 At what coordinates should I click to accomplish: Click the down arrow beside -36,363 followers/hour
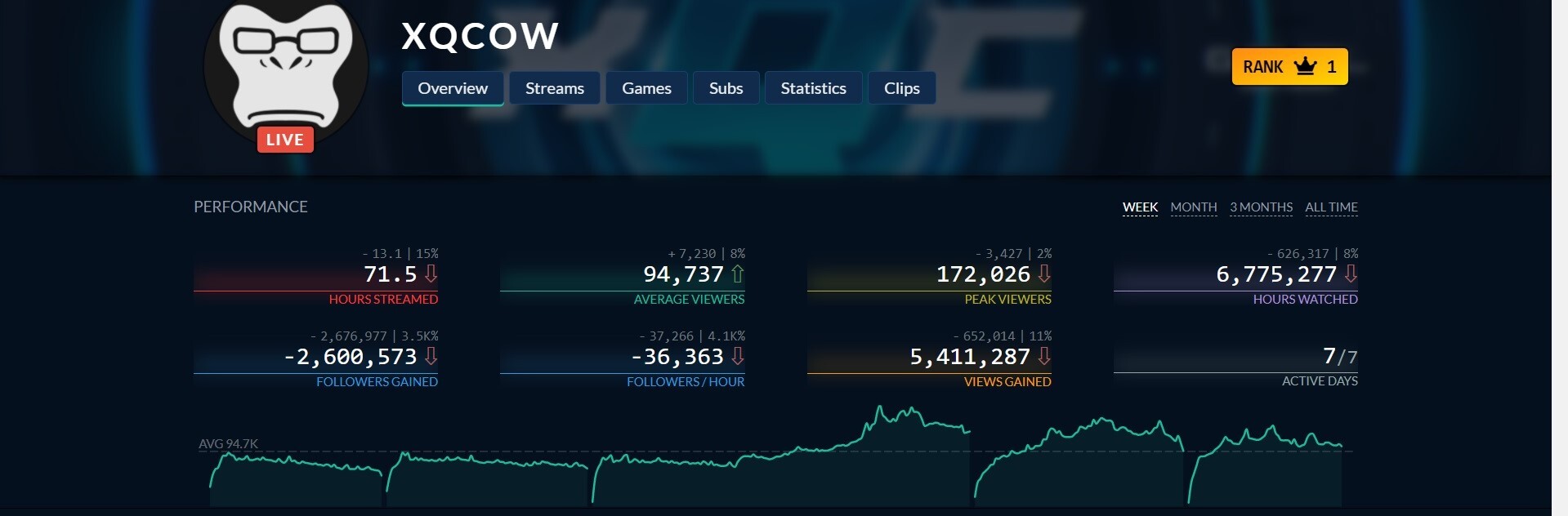tap(737, 357)
